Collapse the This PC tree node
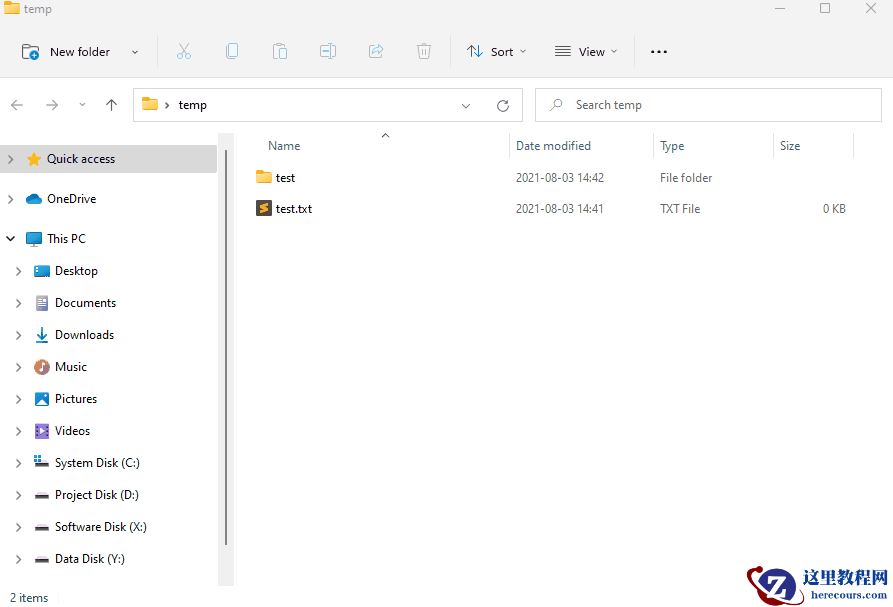The image size is (893, 607). coord(11,239)
